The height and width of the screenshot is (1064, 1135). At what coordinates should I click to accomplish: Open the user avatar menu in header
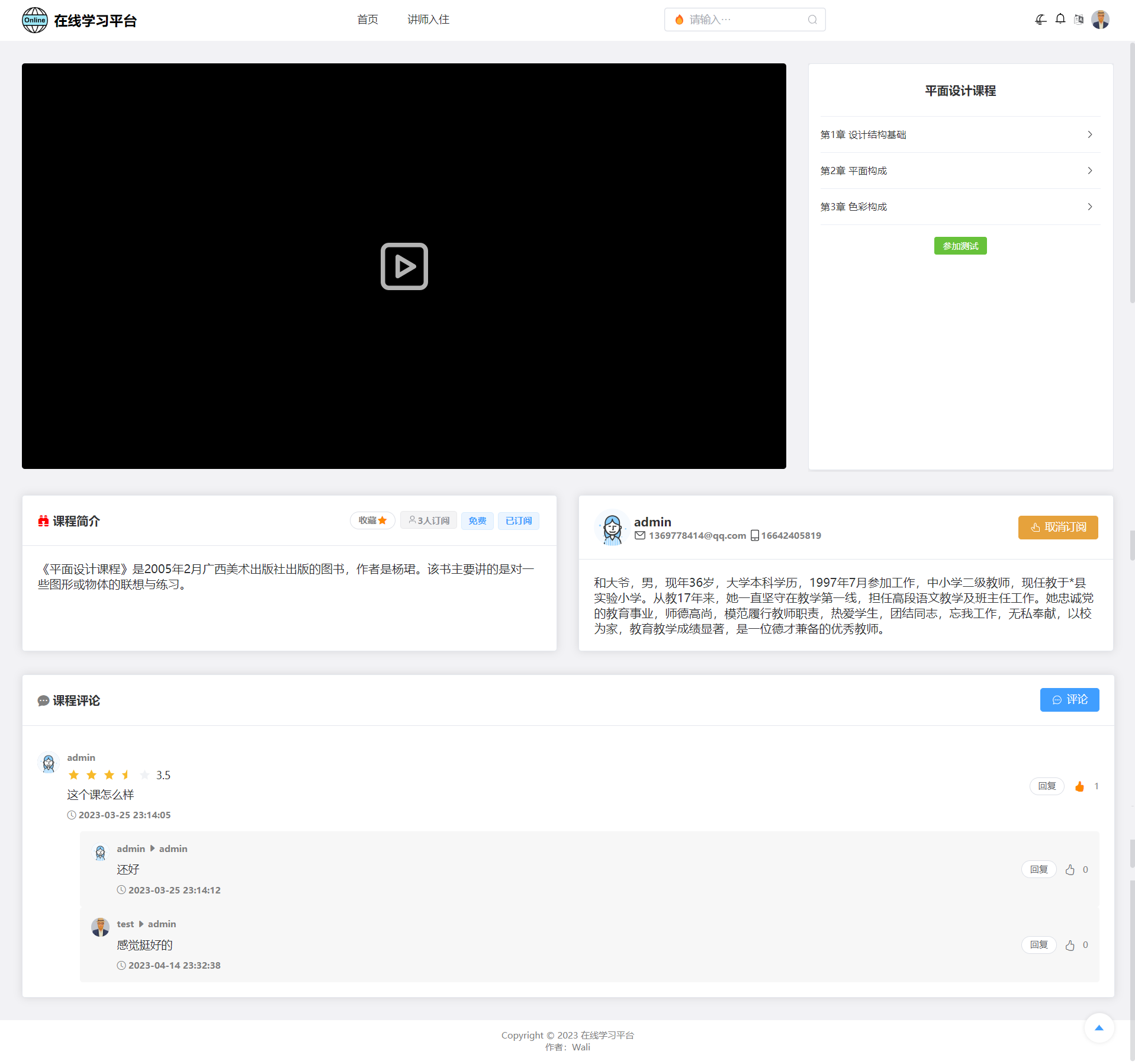click(1100, 20)
